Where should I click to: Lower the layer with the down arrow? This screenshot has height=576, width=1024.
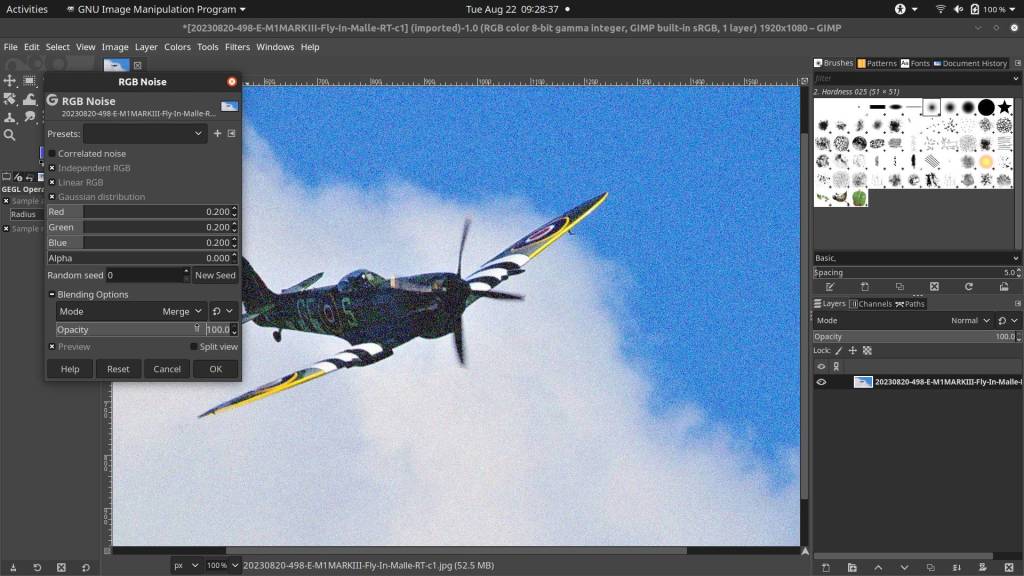(x=904, y=568)
